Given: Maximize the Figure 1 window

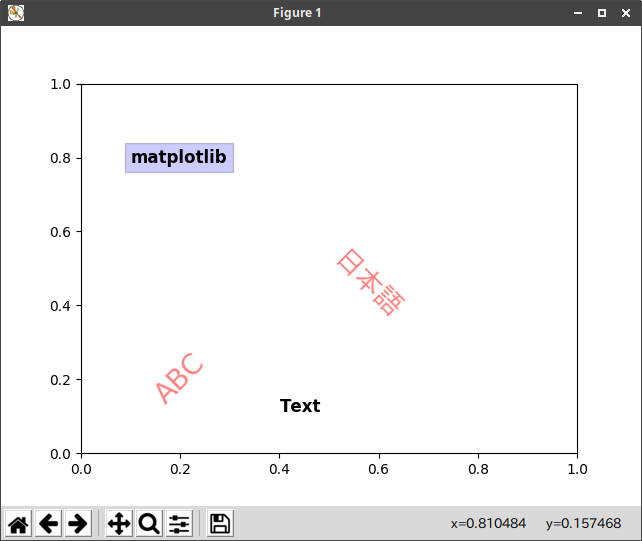Looking at the screenshot, I should coord(602,13).
